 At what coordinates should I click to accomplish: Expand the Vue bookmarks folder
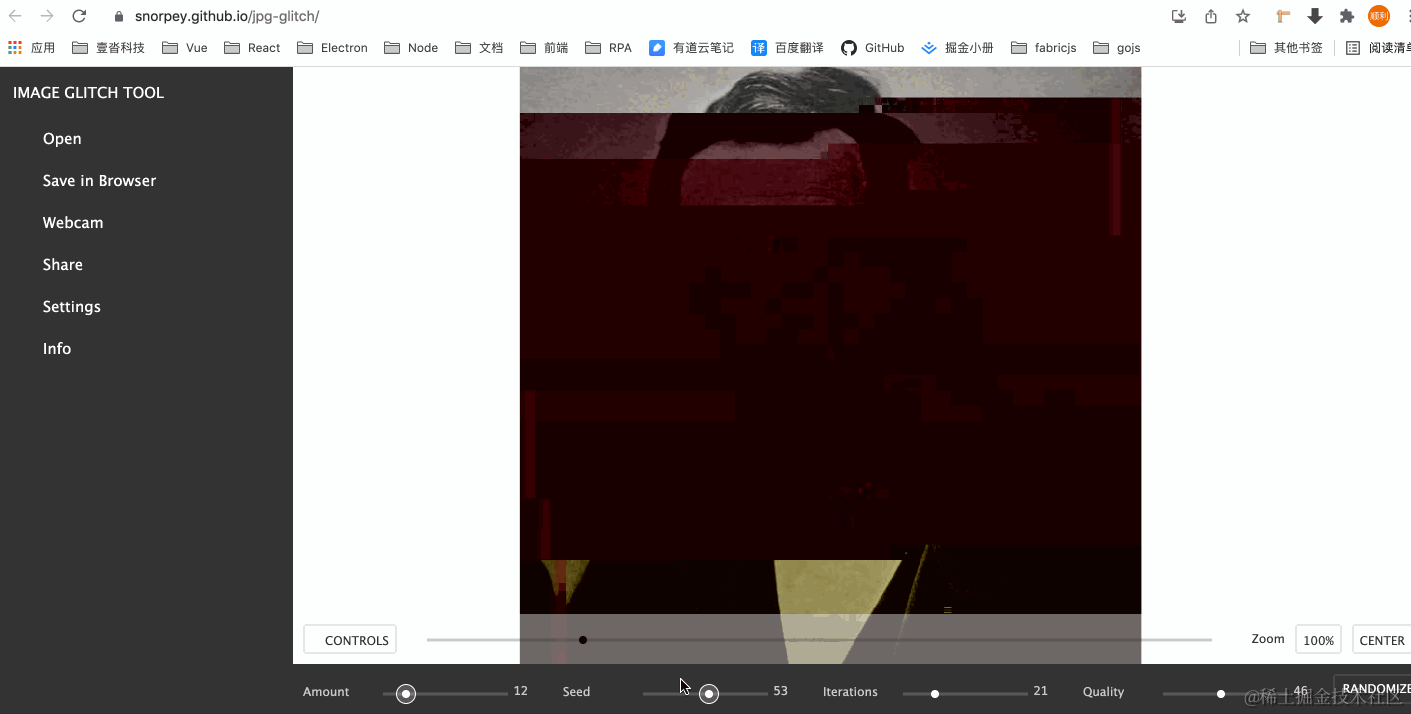point(183,47)
